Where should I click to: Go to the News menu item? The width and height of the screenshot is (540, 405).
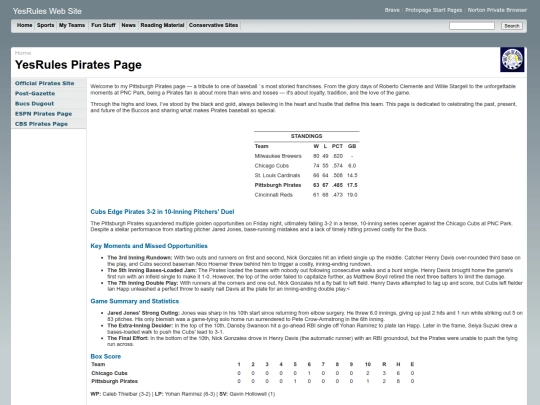click(128, 25)
